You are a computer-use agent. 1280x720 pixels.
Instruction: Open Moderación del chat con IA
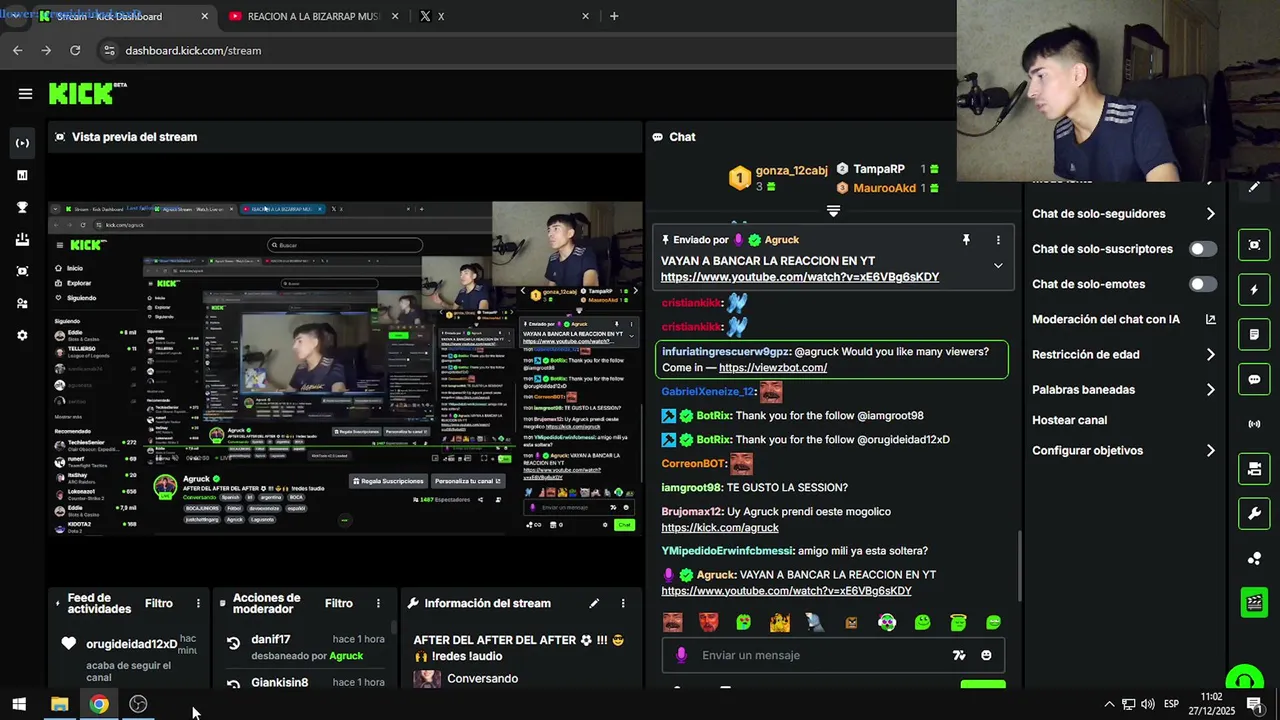1124,320
